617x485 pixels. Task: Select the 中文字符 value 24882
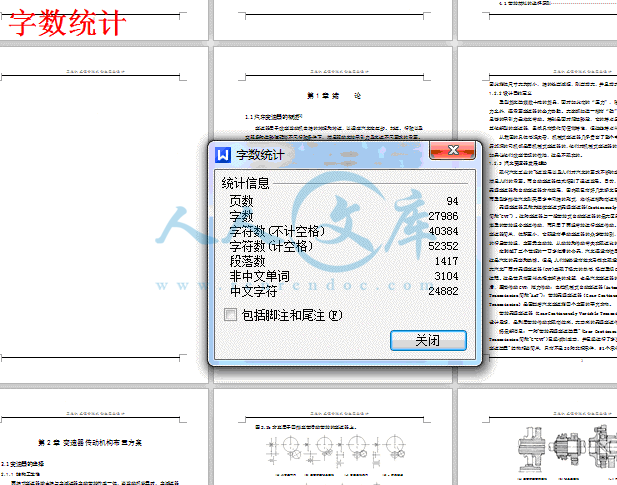(x=443, y=291)
